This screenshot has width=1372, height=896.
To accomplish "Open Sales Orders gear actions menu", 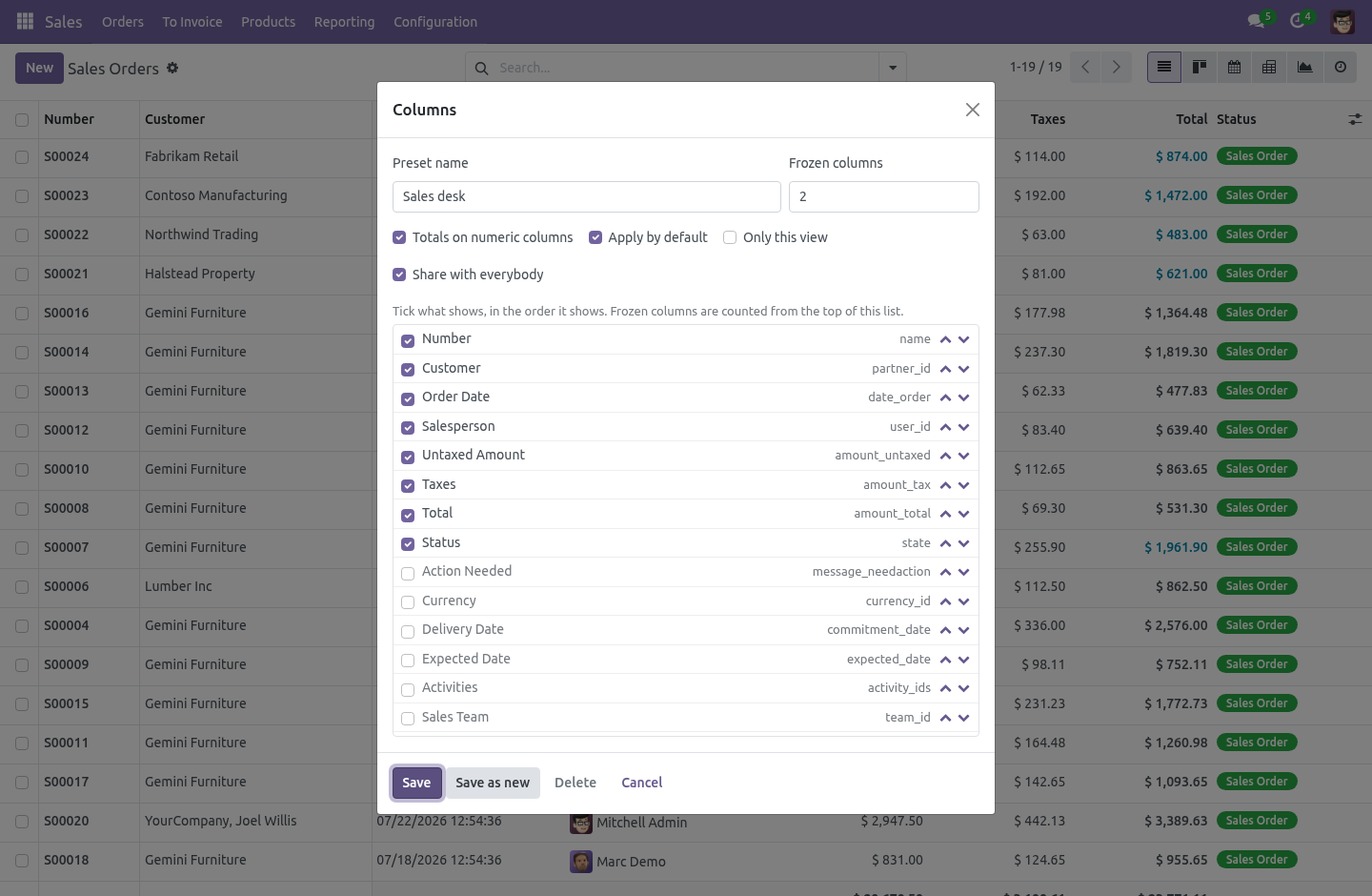I will coord(172,68).
